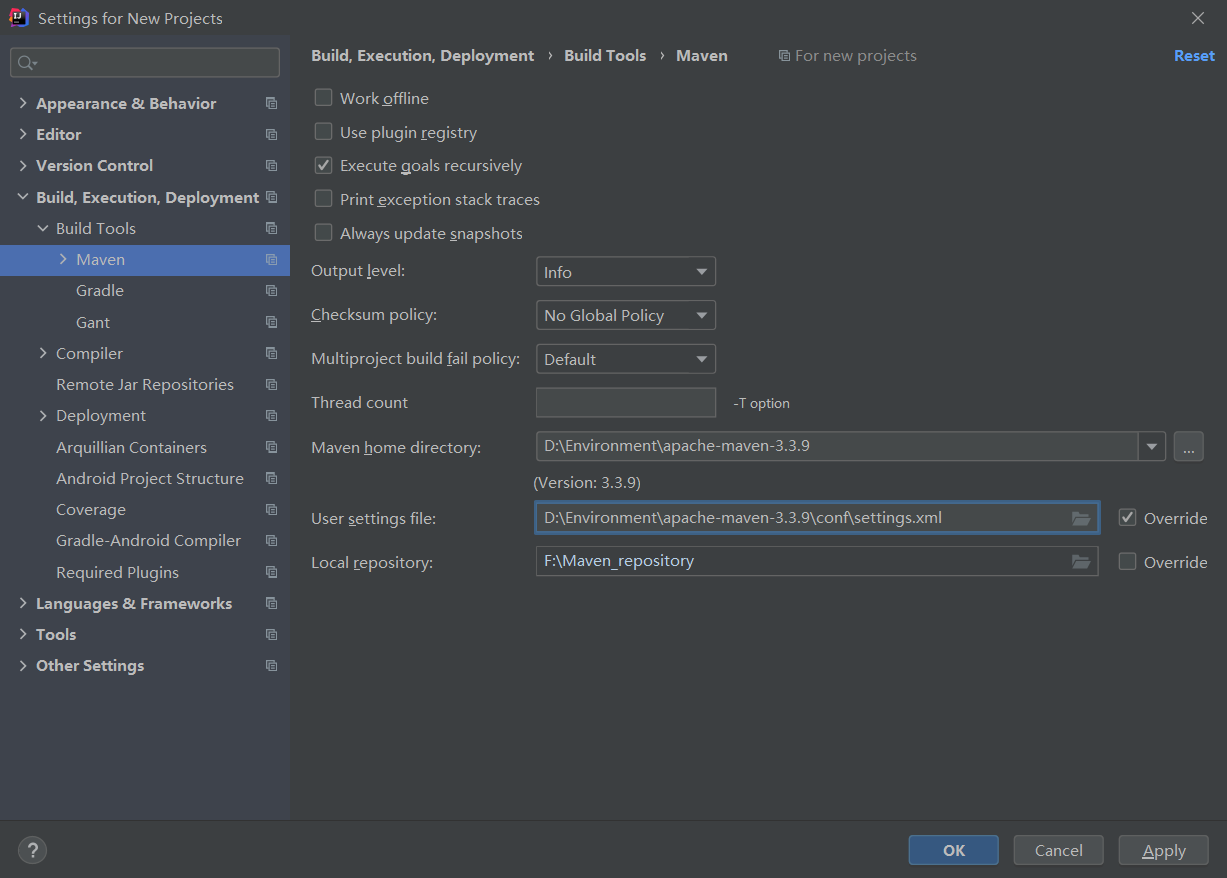The width and height of the screenshot is (1227, 878).
Task: Click folder browse icon in User settings file
Action: coord(1081,518)
